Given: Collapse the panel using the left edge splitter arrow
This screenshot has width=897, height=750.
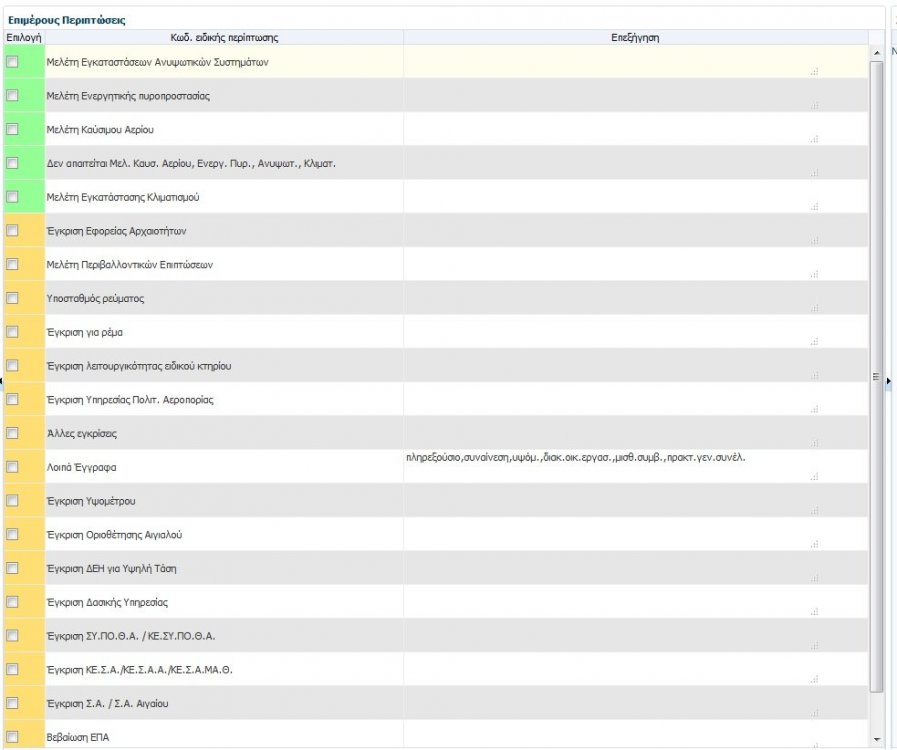Looking at the screenshot, I should click(x=2, y=381).
